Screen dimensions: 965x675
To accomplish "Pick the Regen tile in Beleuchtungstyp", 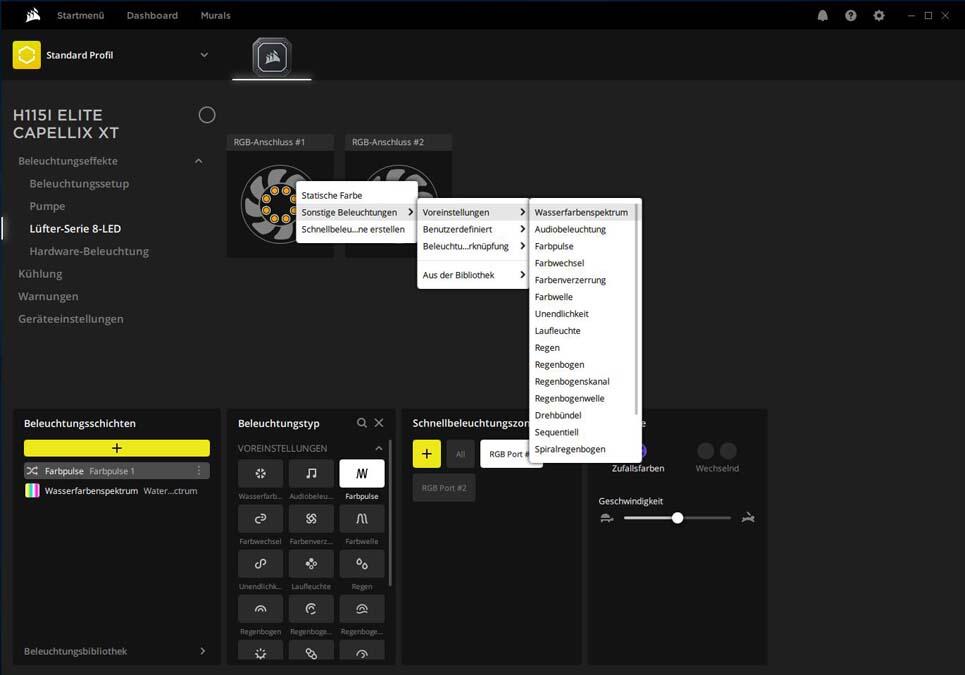I will (x=362, y=564).
